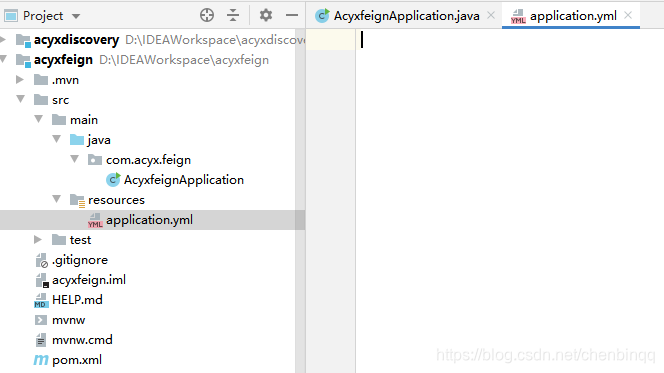Click the acyxfeign module folder icon
This screenshot has height=373, width=664.
[x=23, y=60]
